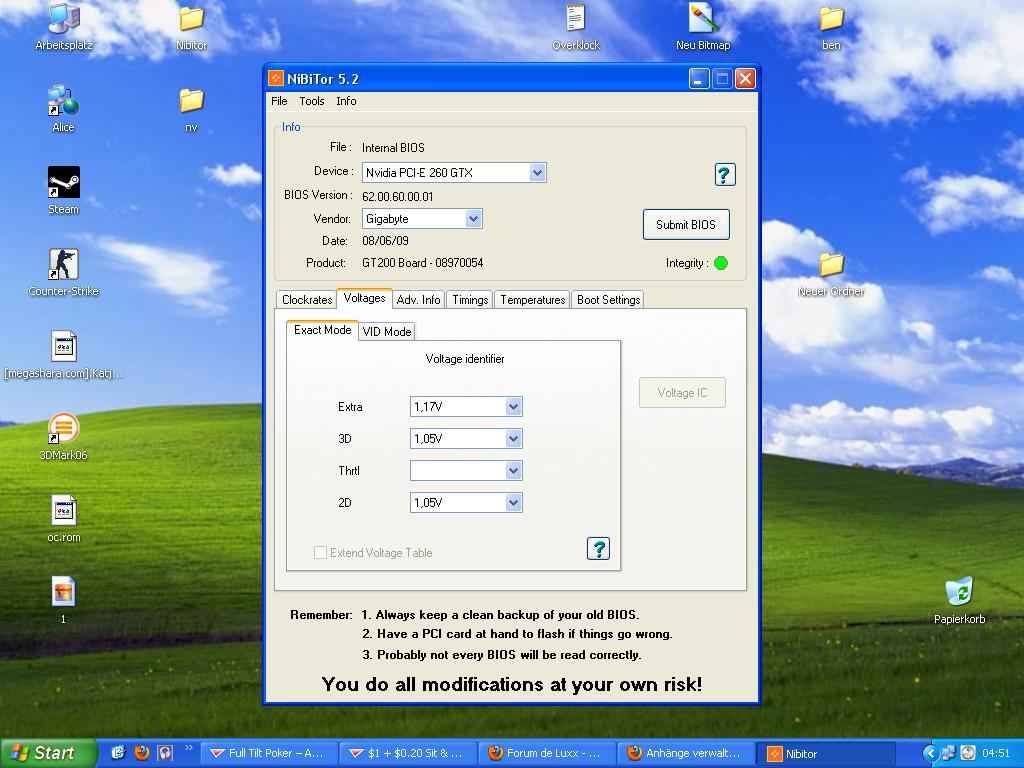Click the green Integrity indicator
Screen dimensions: 1024x768
721,263
